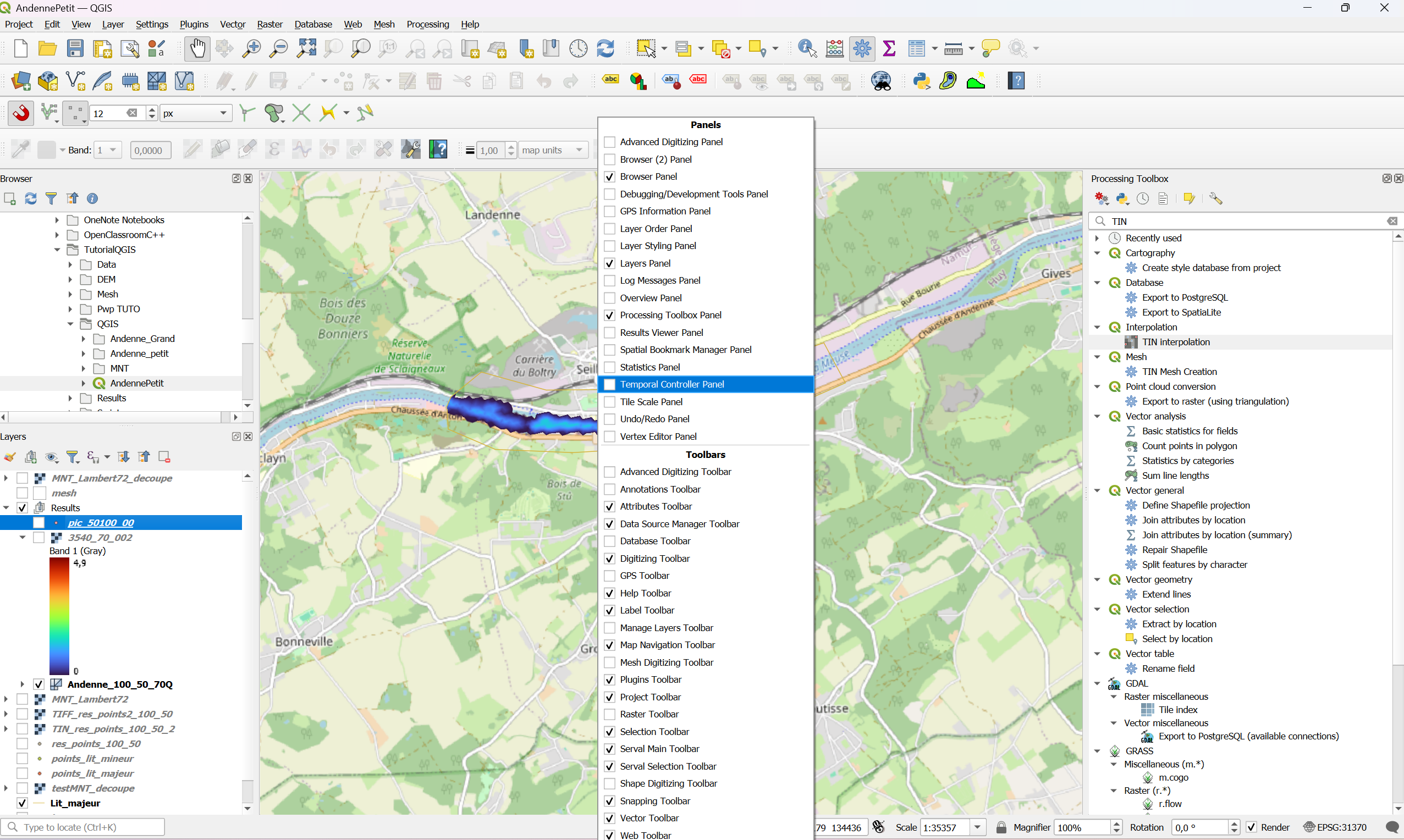Open the snapping tolerance unit px dropdown
1404x840 pixels.
196,113
